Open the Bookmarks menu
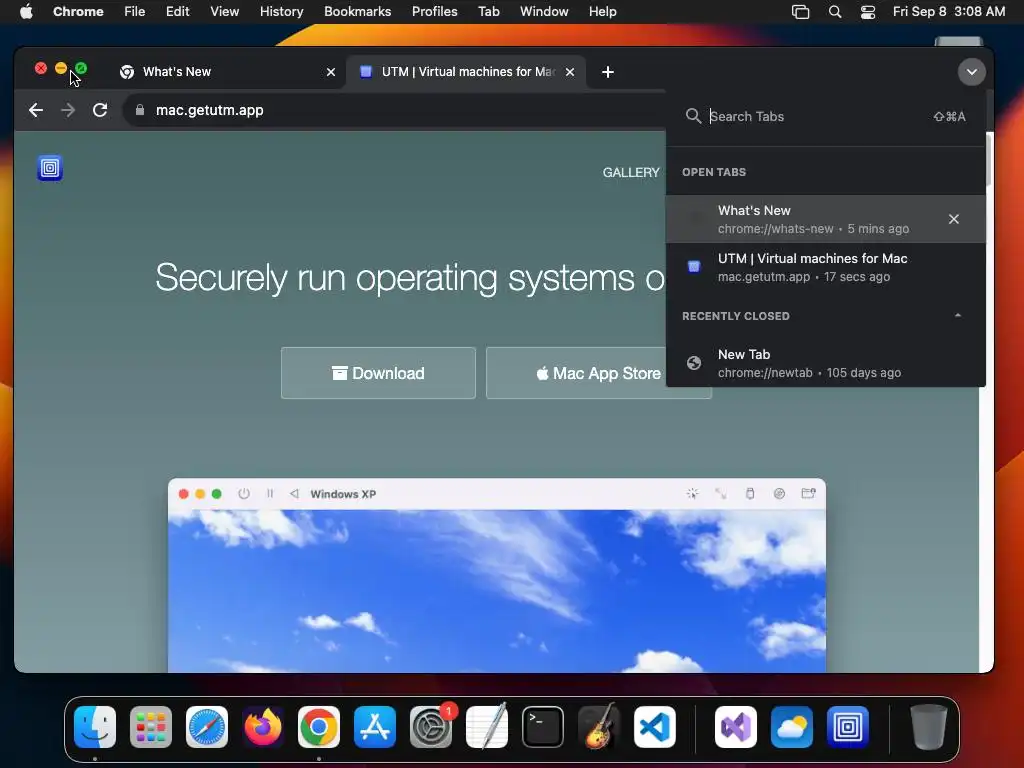 (x=357, y=12)
